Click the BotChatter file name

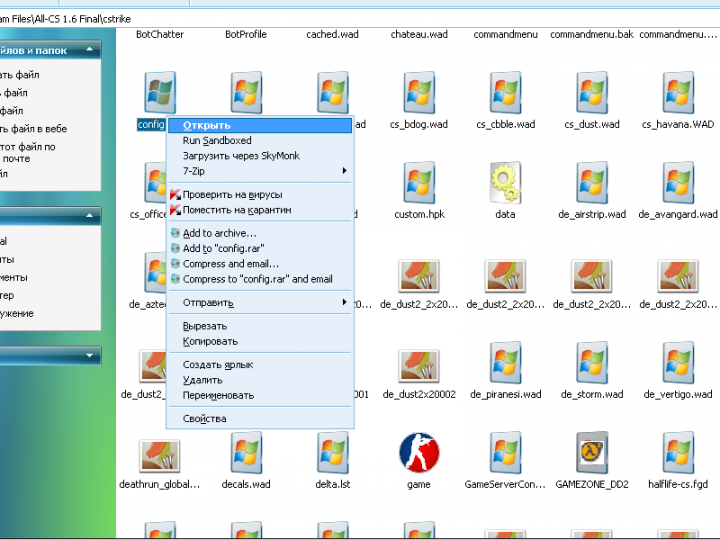[160, 34]
